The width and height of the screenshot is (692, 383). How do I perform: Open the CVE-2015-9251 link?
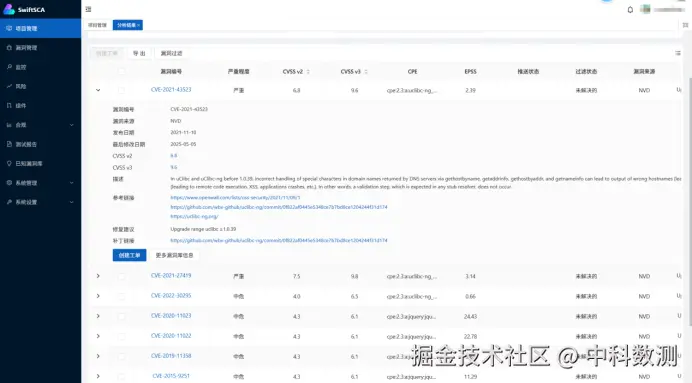pos(171,376)
